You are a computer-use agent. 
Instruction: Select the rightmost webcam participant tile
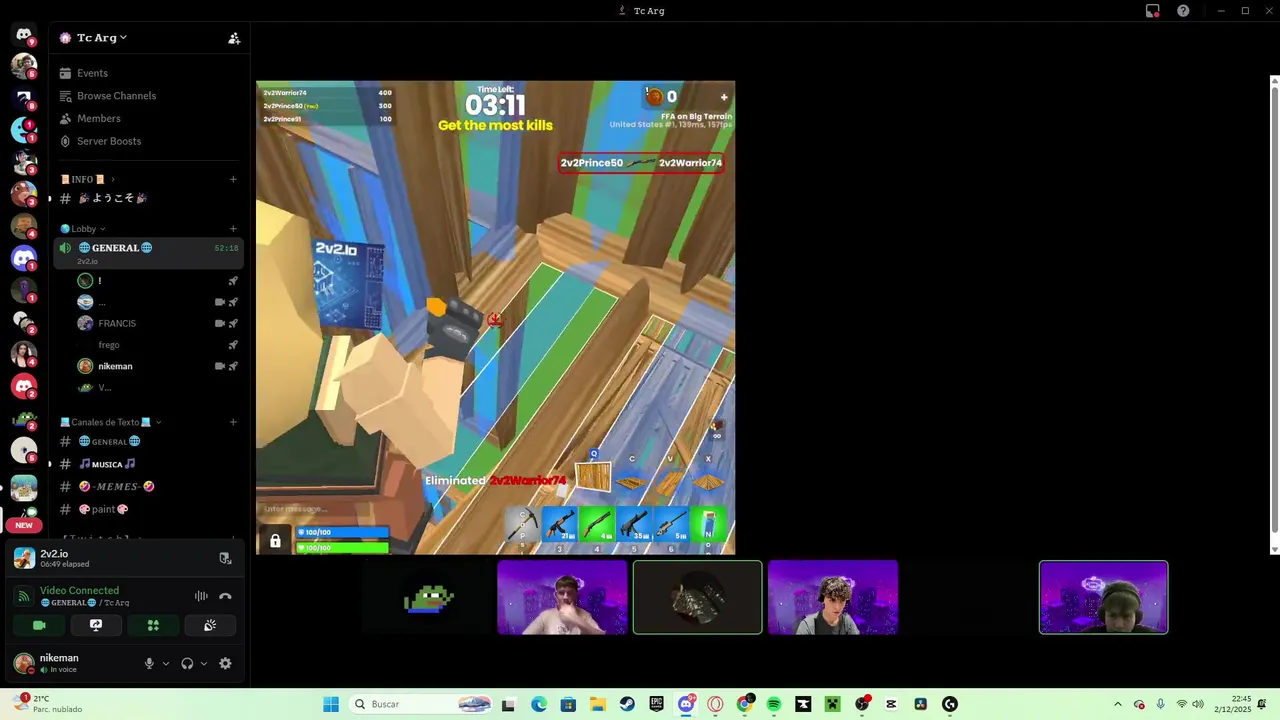coord(1103,597)
